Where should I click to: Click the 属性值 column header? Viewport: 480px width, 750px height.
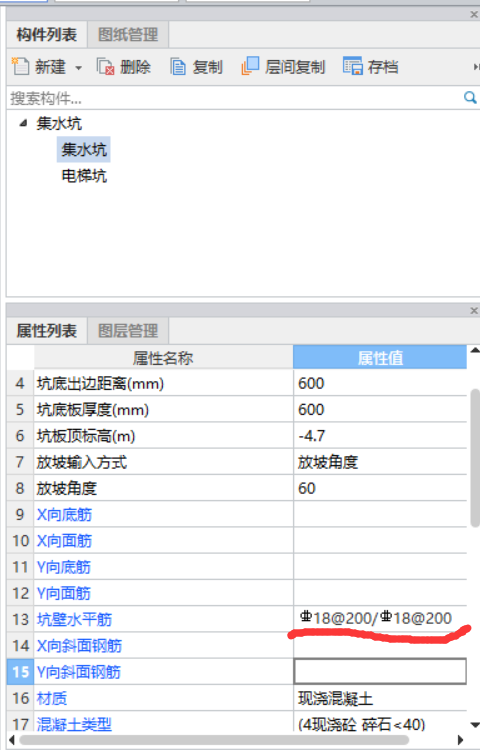380,357
